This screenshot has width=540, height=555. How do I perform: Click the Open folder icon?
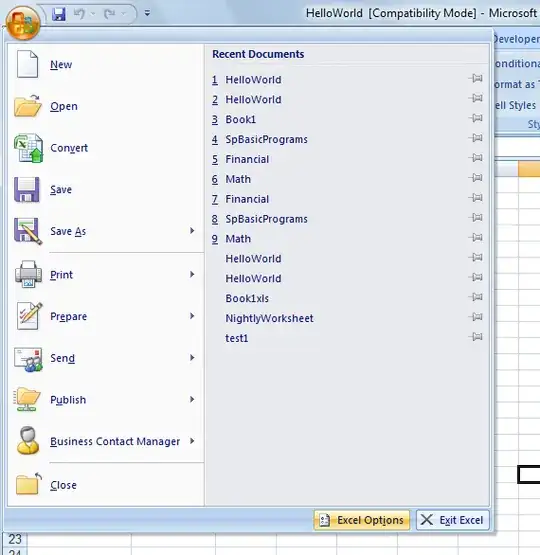[x=27, y=105]
